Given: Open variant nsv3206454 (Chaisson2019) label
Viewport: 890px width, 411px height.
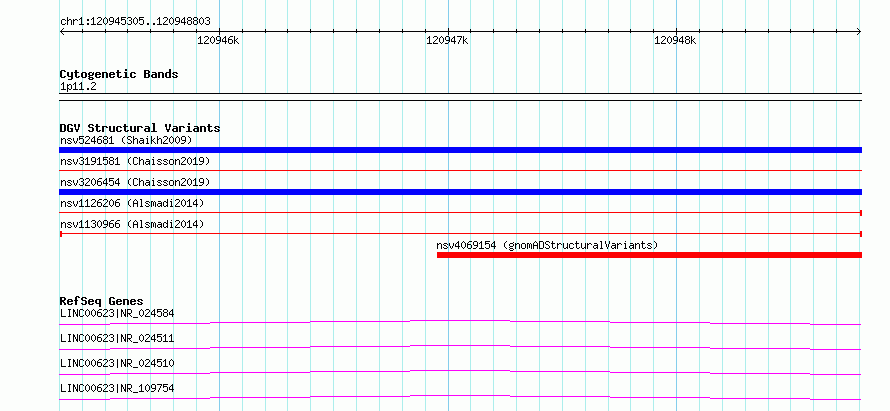Looking at the screenshot, I should 135,182.
